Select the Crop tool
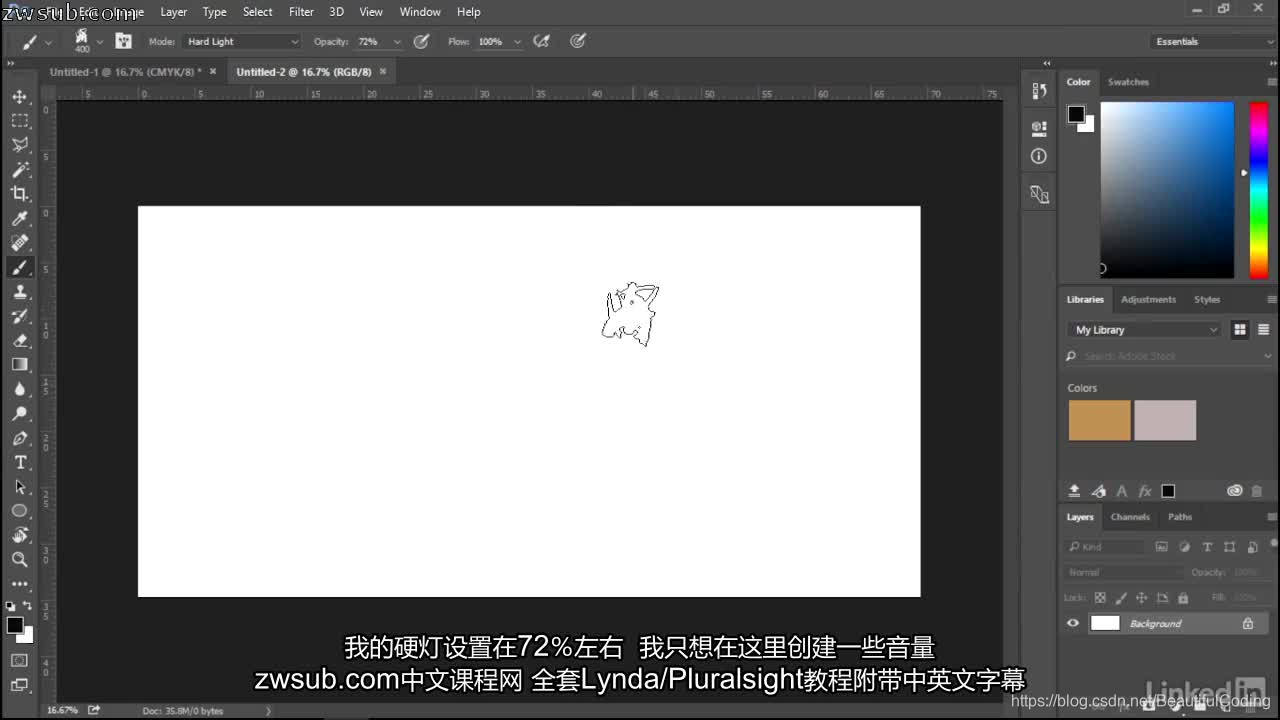Image resolution: width=1280 pixels, height=720 pixels. coord(18,194)
